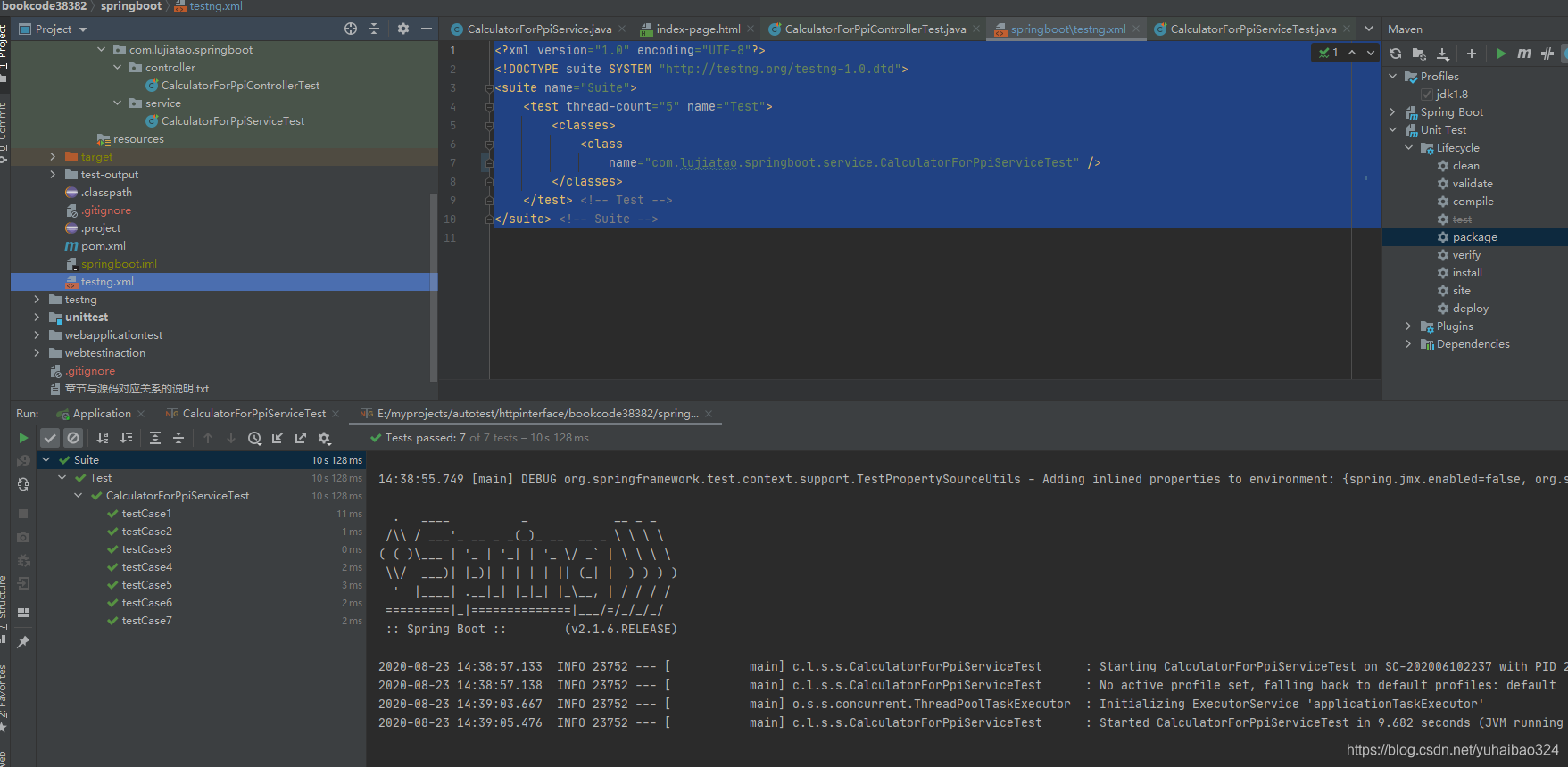Expand all nodes in test tree
Image resolution: width=1568 pixels, height=767 pixels.
pos(155,438)
